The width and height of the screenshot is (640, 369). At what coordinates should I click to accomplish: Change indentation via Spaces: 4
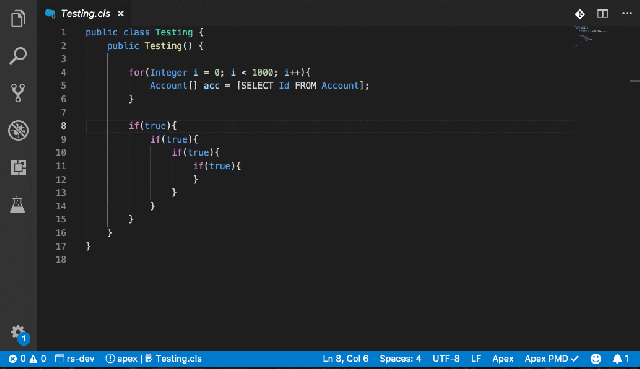pyautogui.click(x=400, y=359)
